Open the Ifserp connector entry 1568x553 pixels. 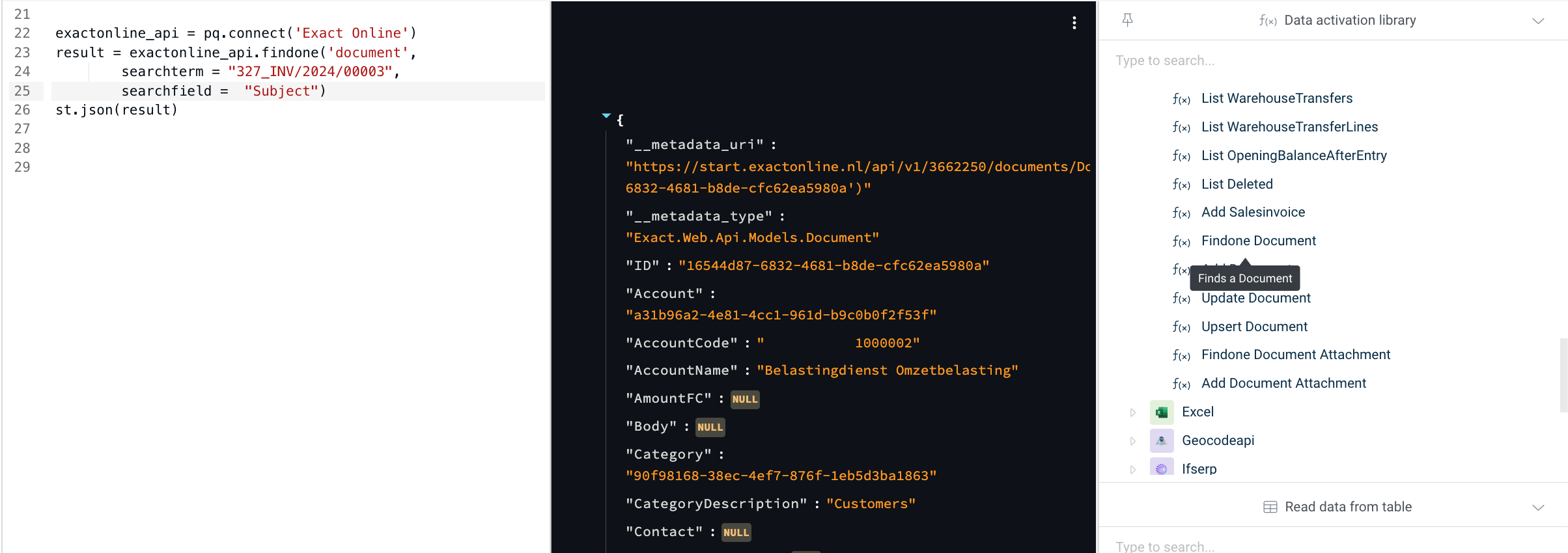1199,469
